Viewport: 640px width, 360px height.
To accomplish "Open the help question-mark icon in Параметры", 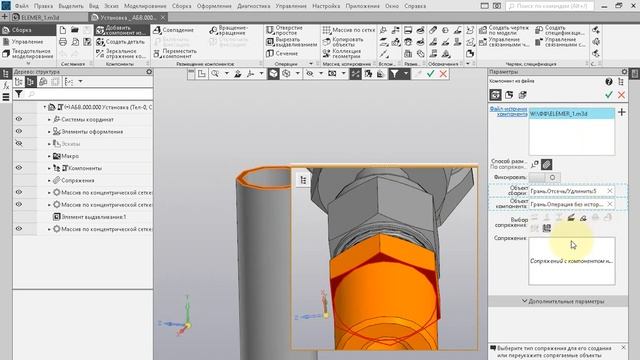I will 609,82.
